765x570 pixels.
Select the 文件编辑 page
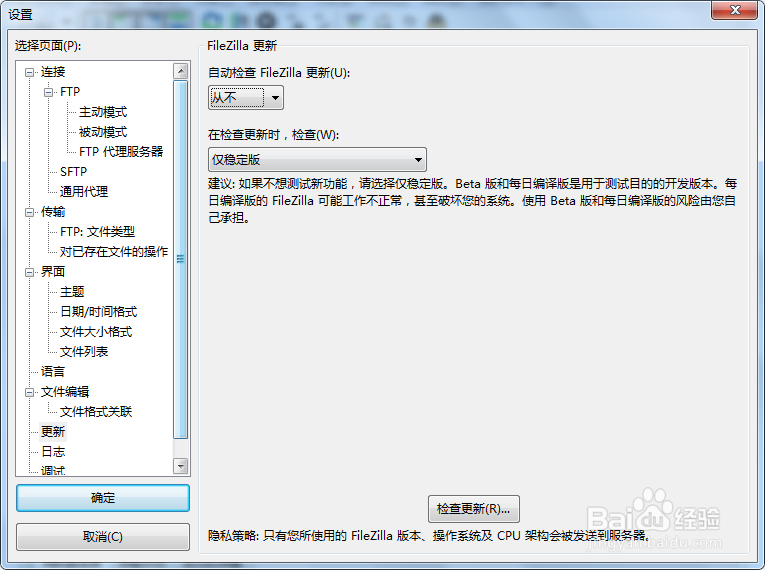(x=65, y=392)
